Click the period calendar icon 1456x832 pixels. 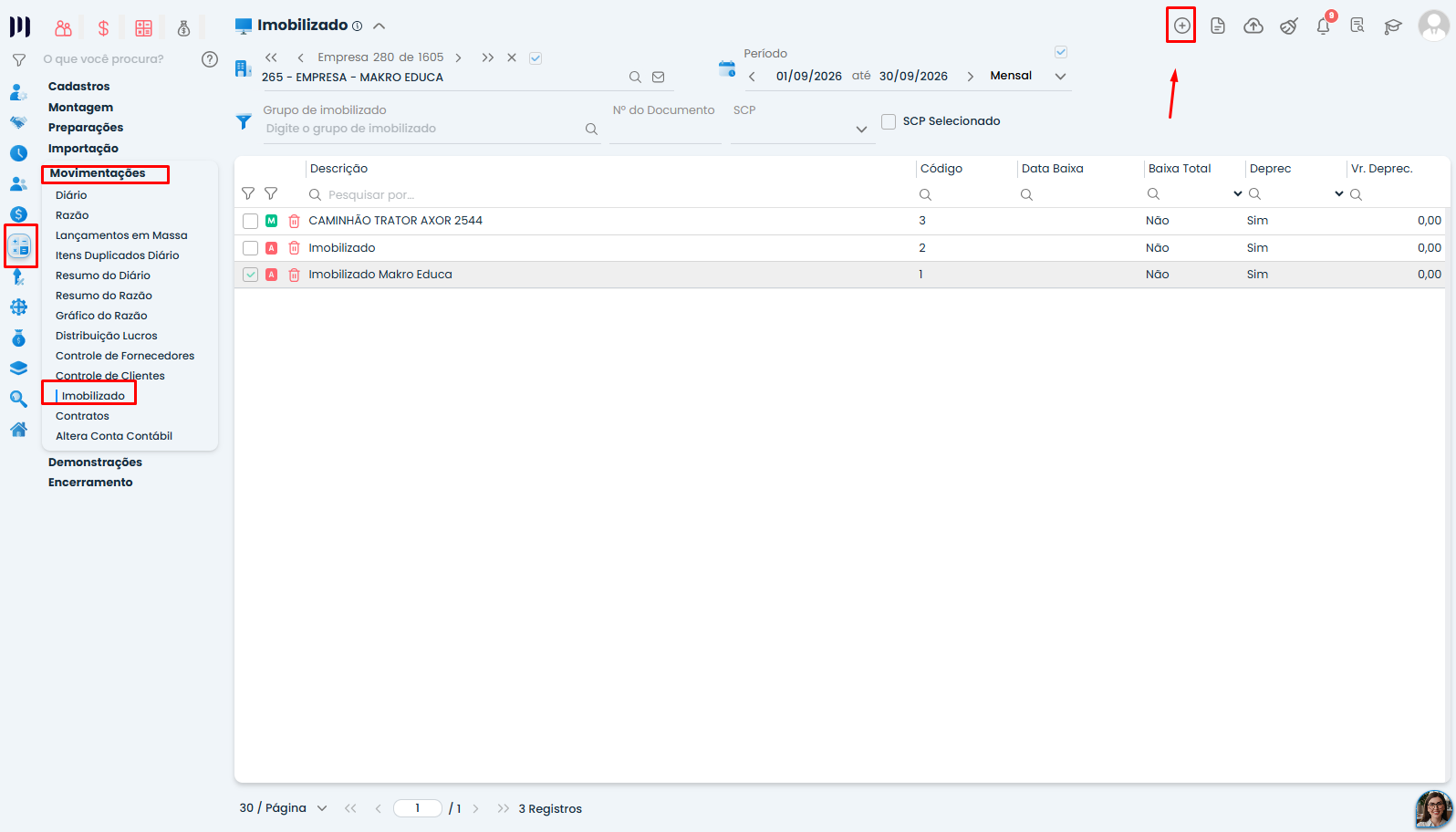click(727, 68)
